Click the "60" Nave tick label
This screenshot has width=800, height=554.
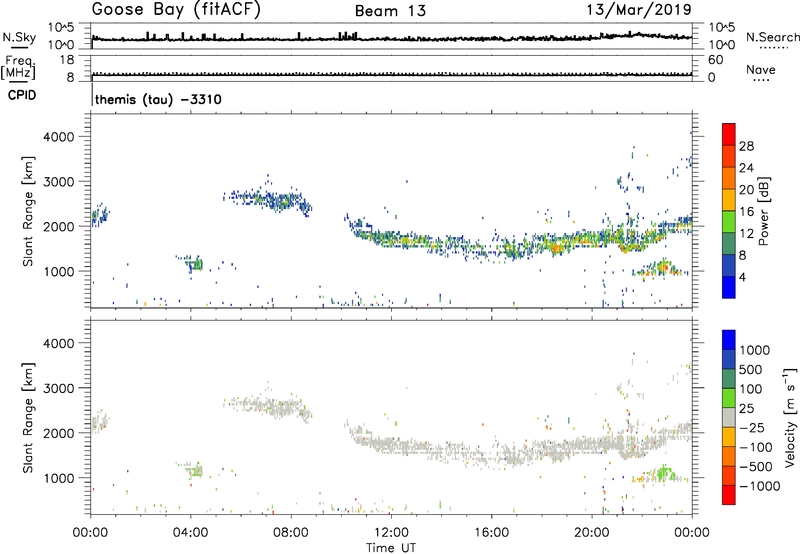(x=715, y=60)
